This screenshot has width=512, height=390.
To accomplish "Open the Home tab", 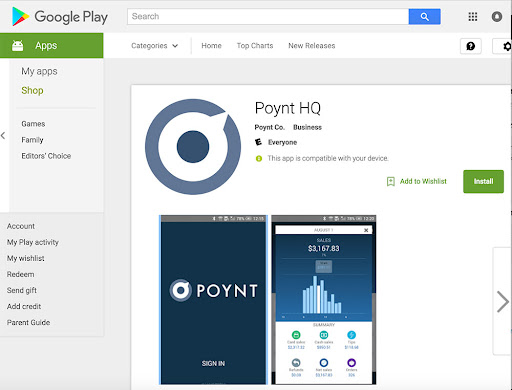I will [211, 46].
